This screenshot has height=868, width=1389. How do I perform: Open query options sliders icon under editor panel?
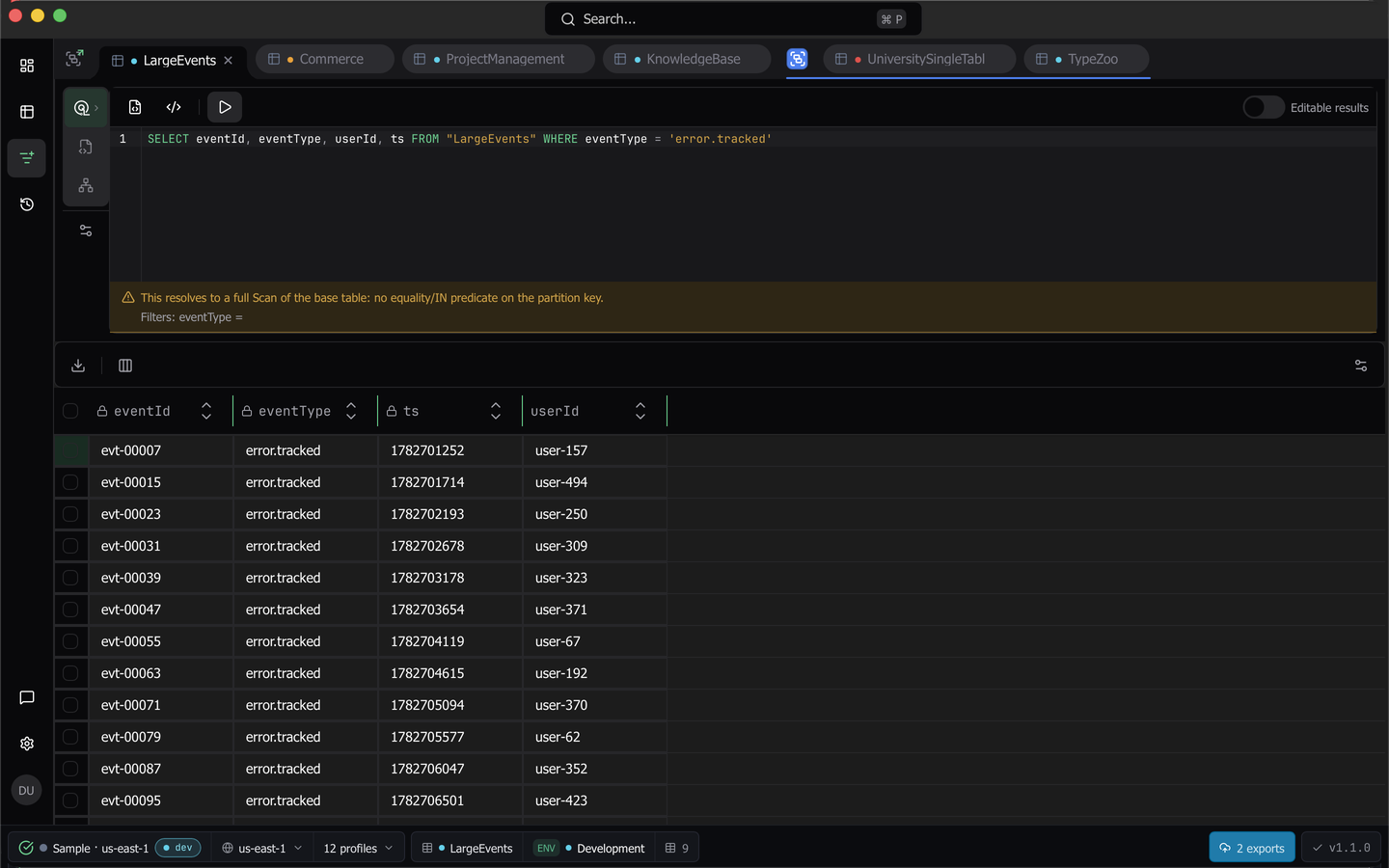pyautogui.click(x=86, y=231)
